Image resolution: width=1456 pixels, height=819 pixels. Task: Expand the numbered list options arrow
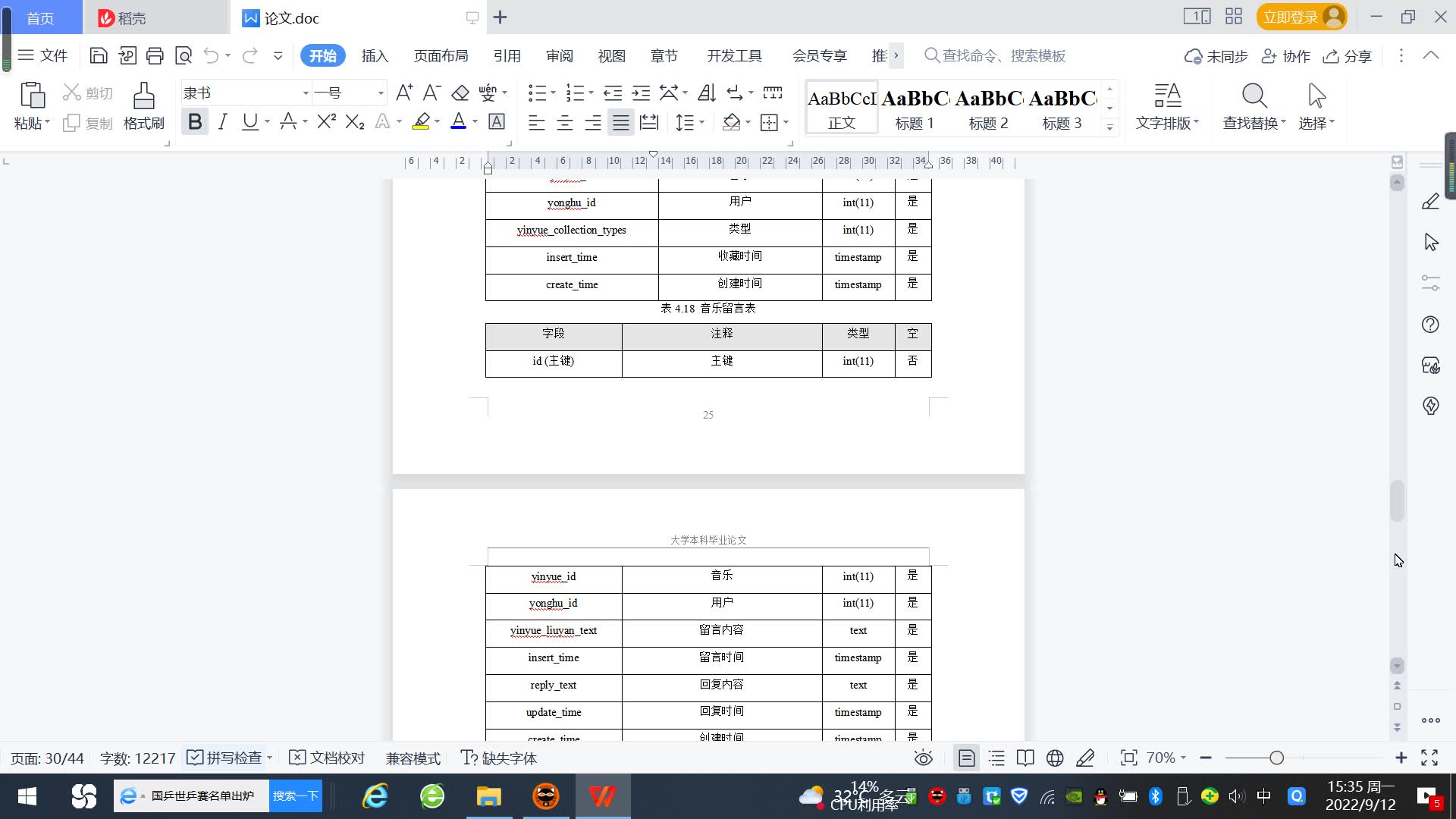coord(591,93)
